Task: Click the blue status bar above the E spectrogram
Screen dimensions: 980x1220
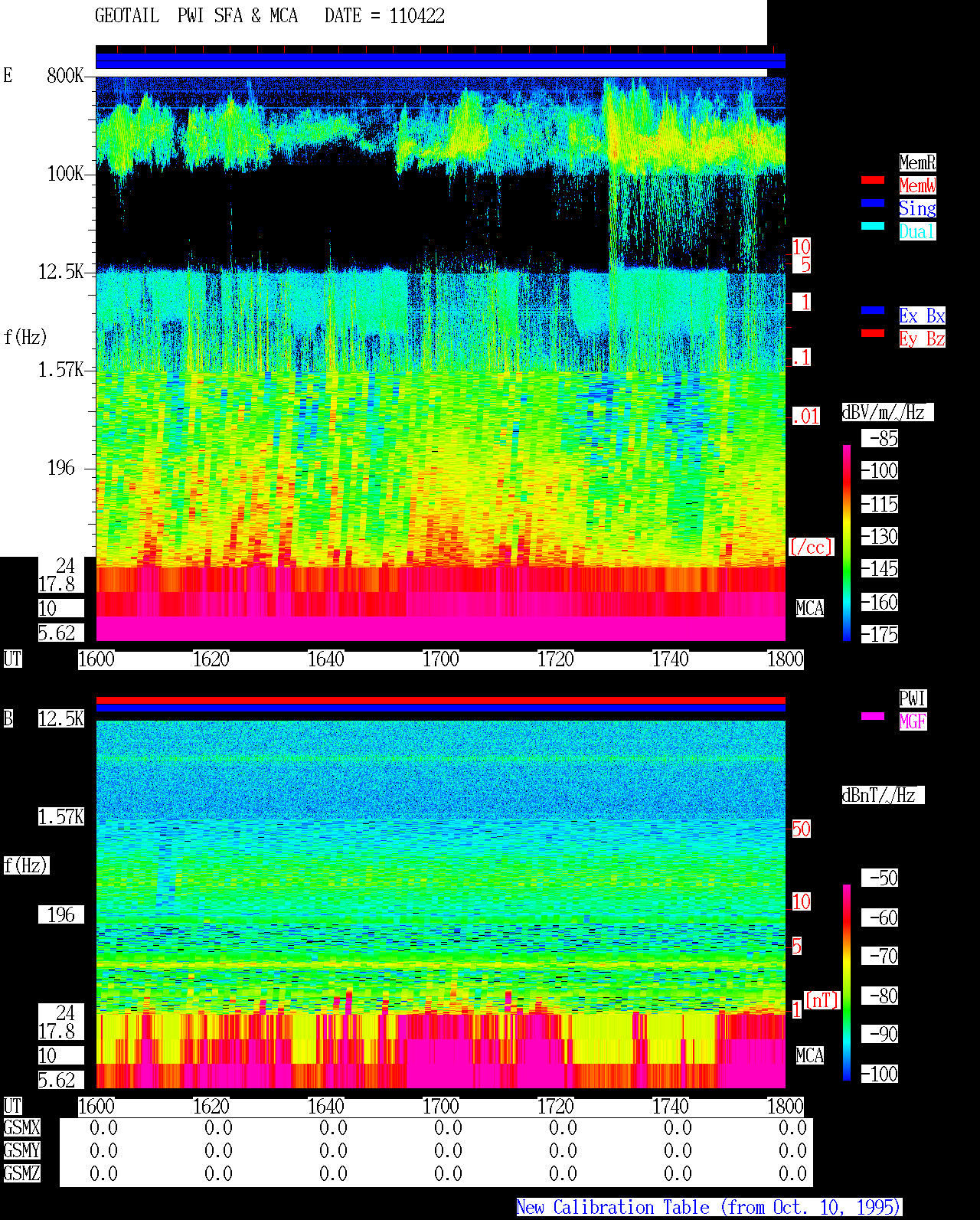Action: (440, 61)
